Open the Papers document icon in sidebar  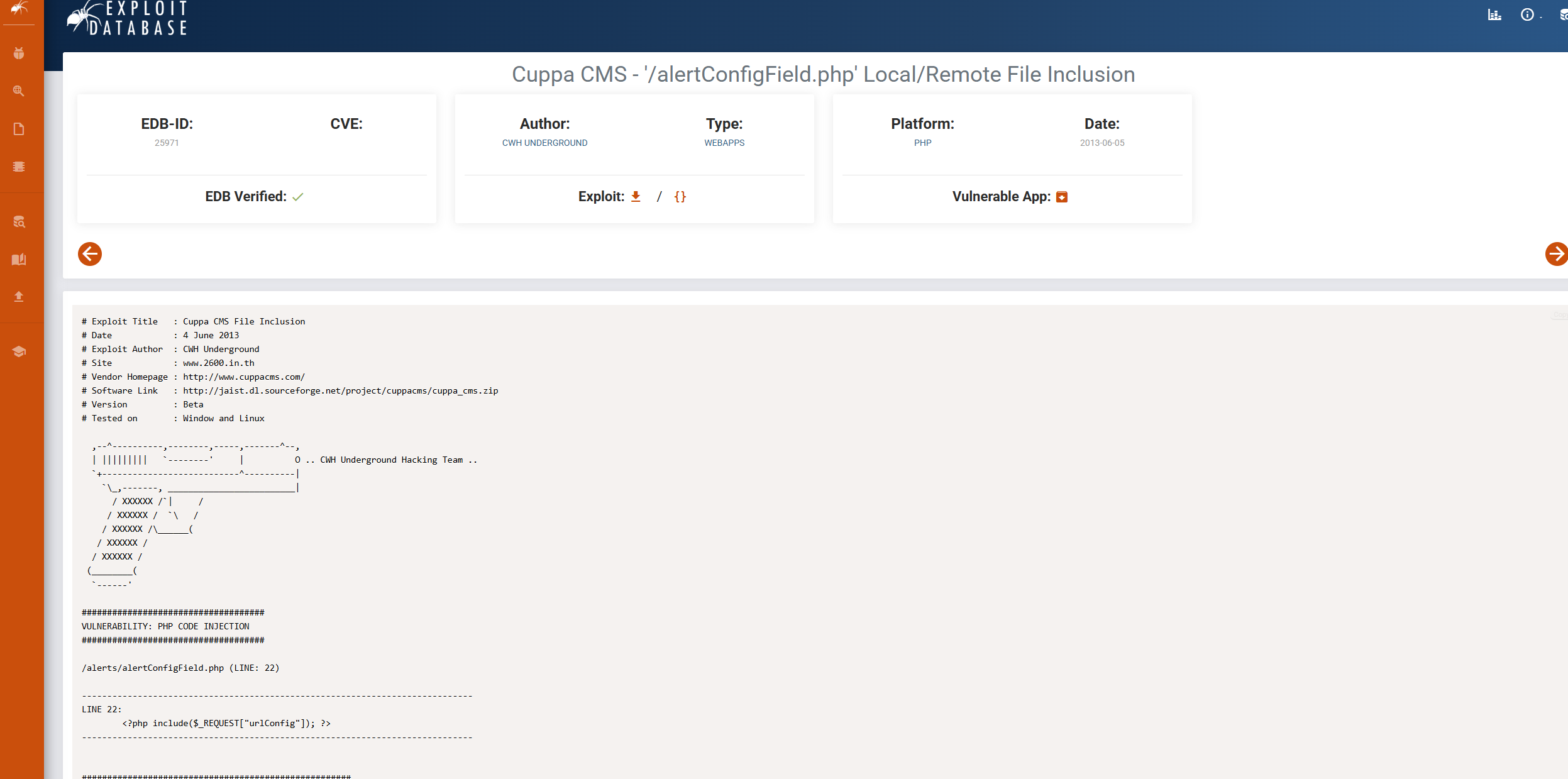coord(19,129)
